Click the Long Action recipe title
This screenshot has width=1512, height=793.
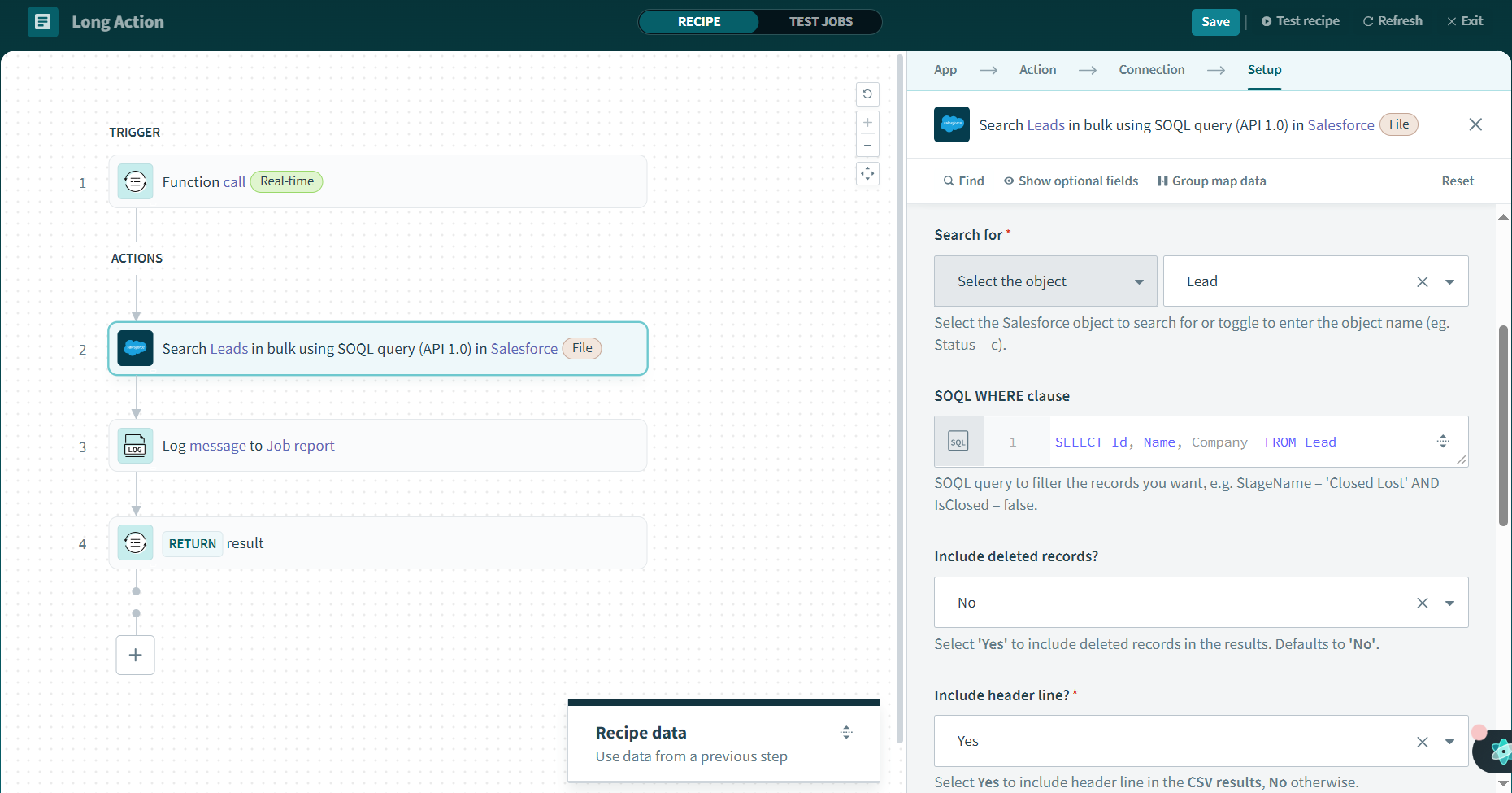pyautogui.click(x=118, y=22)
